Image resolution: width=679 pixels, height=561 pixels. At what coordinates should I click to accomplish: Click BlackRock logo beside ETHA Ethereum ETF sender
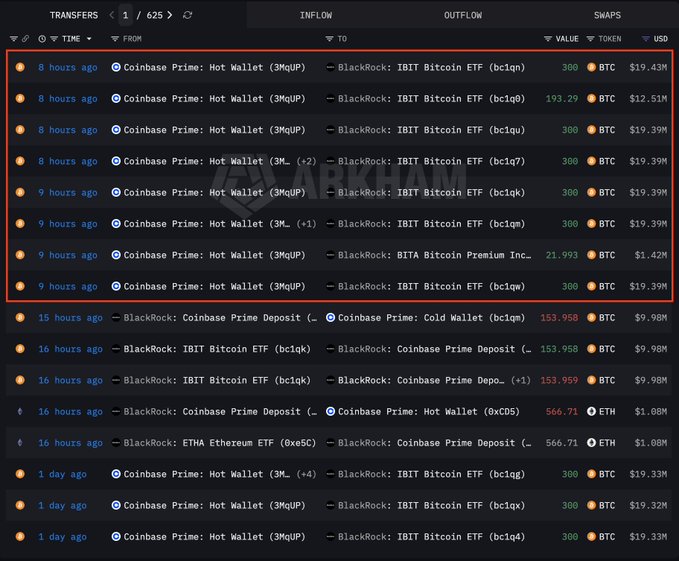(x=116, y=442)
